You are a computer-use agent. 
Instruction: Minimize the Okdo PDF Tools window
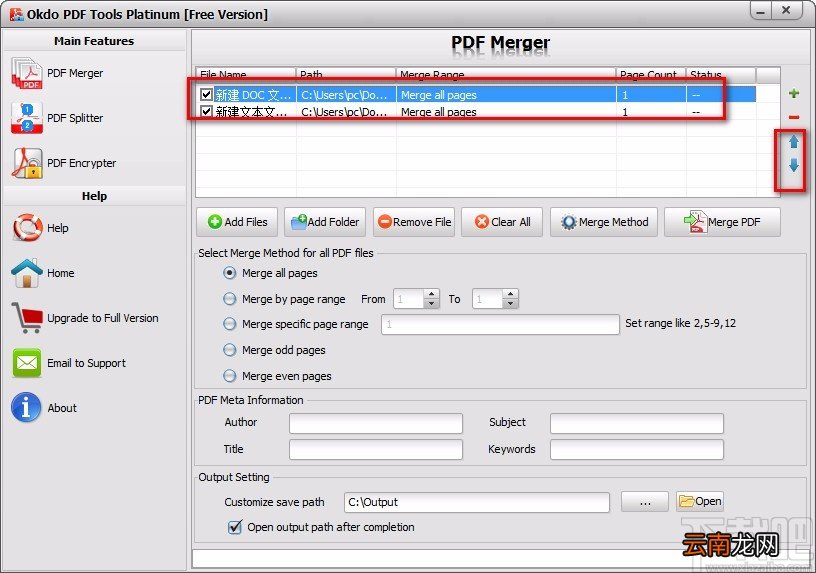[x=761, y=10]
